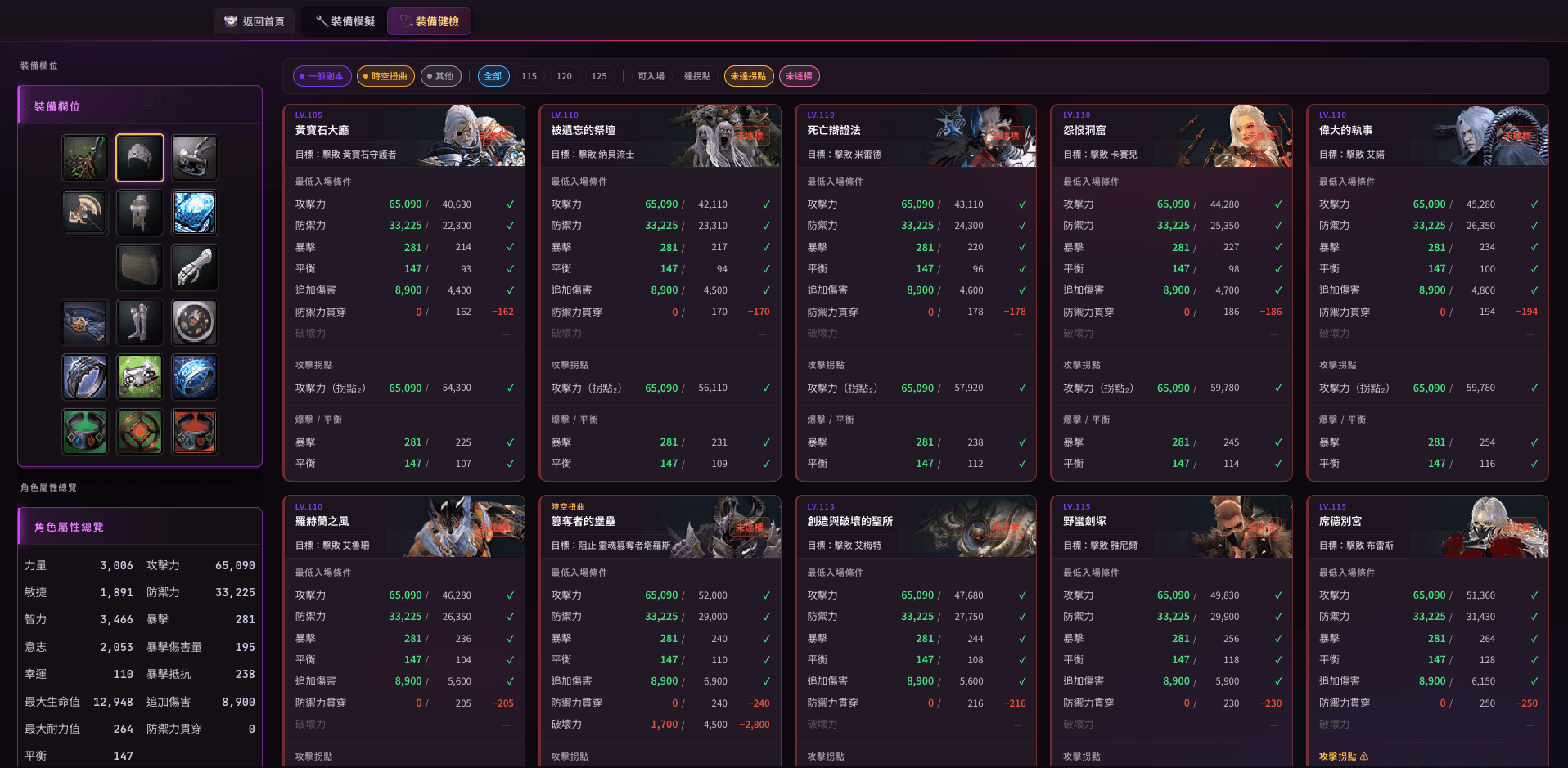Toggle the 時空扭曲 filter chip
The width and height of the screenshot is (1568, 768).
click(385, 76)
